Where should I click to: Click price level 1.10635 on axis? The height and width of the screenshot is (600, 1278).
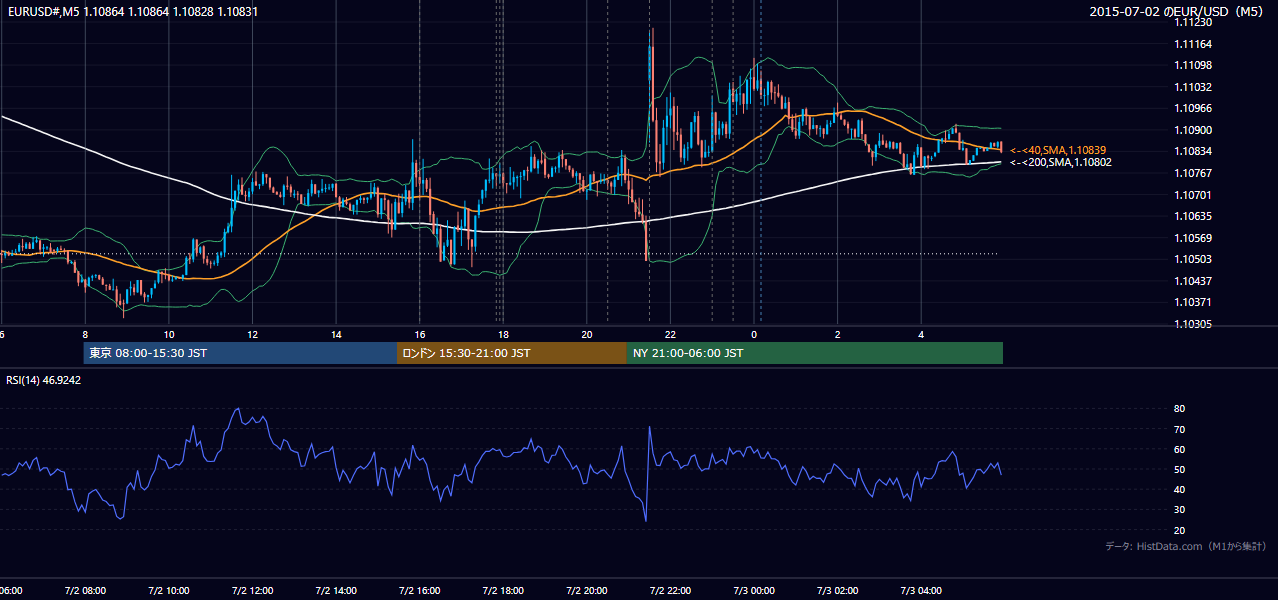1193,216
